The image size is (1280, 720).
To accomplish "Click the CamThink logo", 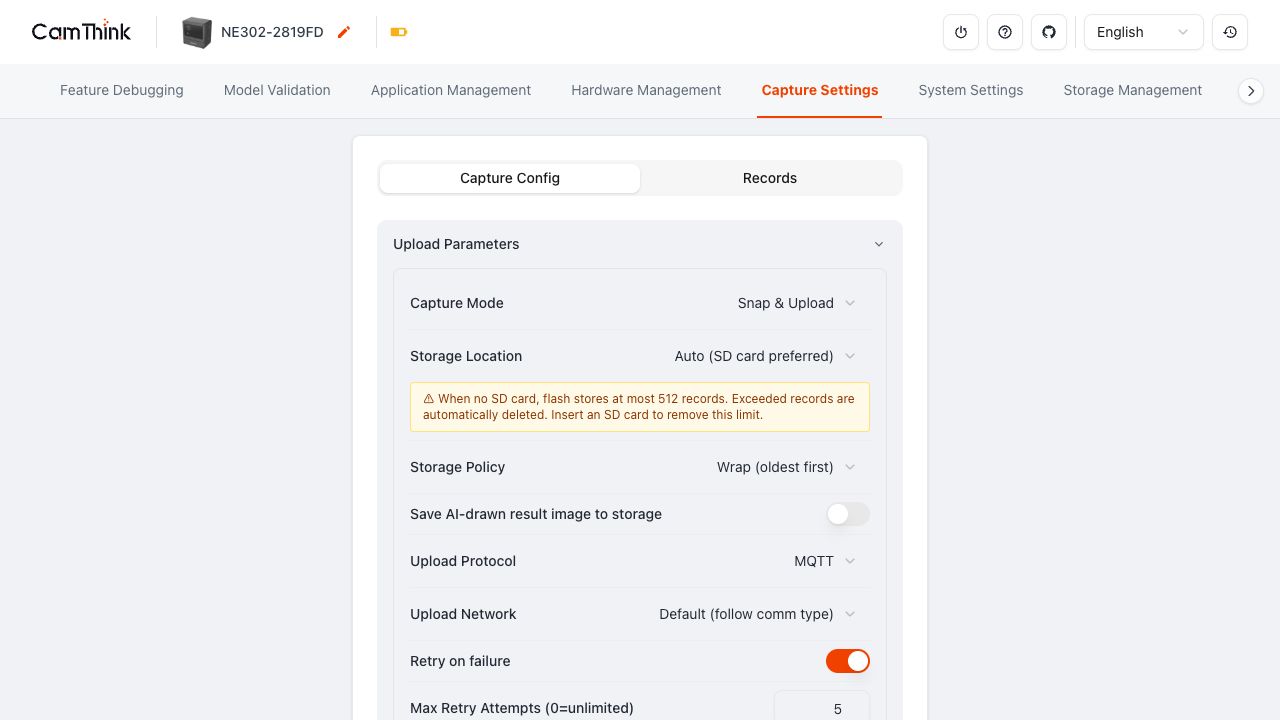I will pyautogui.click(x=81, y=32).
